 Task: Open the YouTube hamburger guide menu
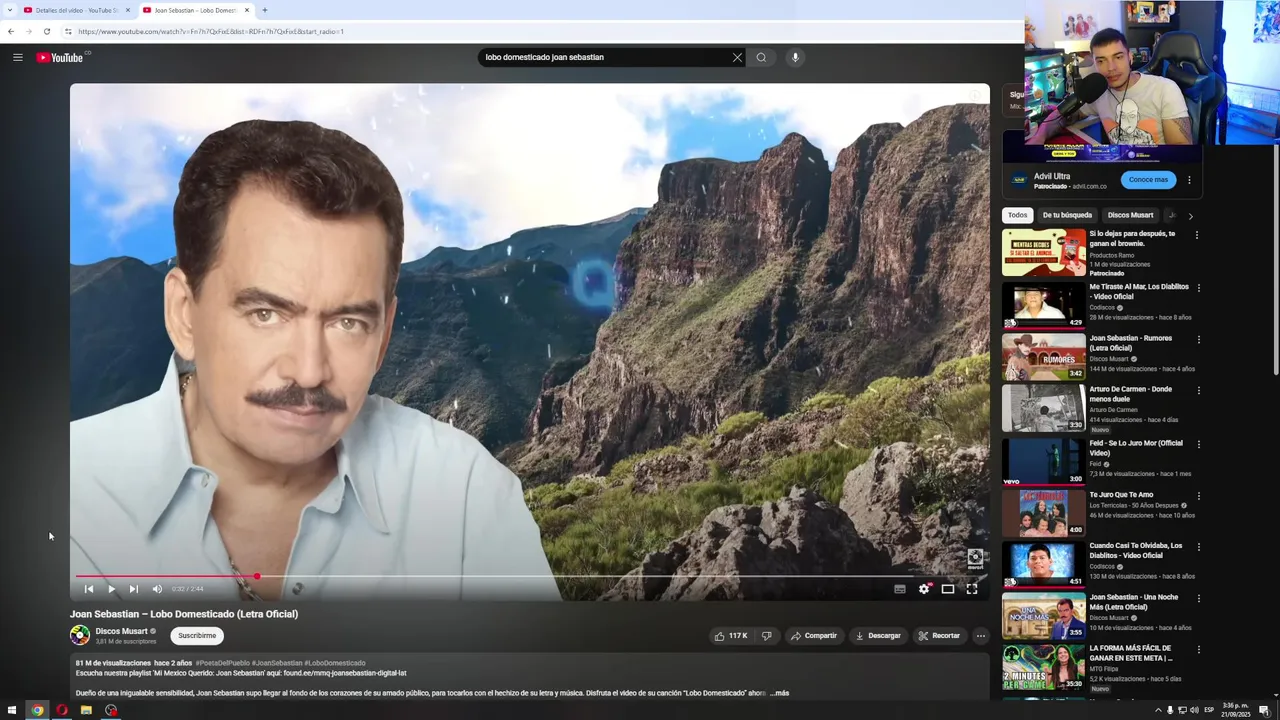point(18,57)
